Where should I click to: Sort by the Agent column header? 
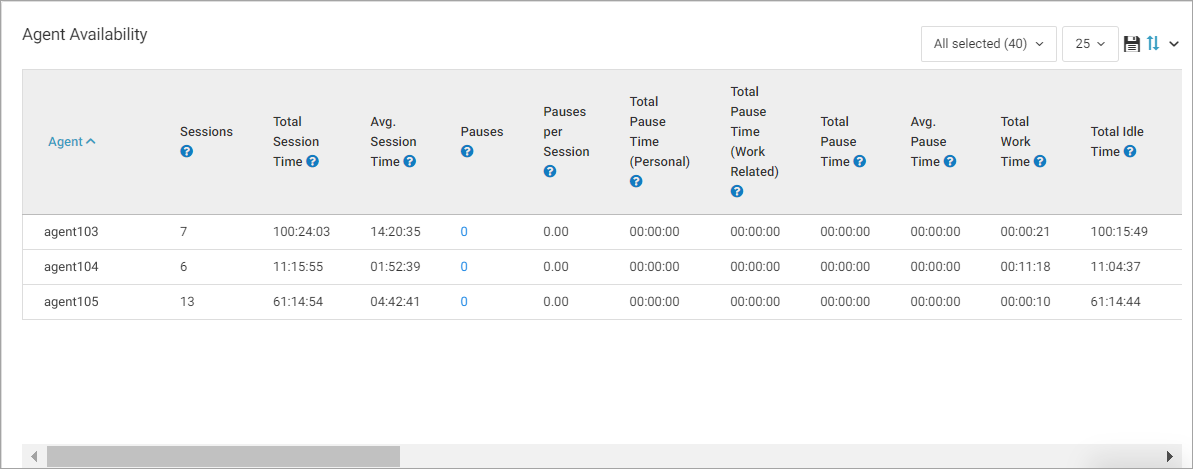coord(72,142)
